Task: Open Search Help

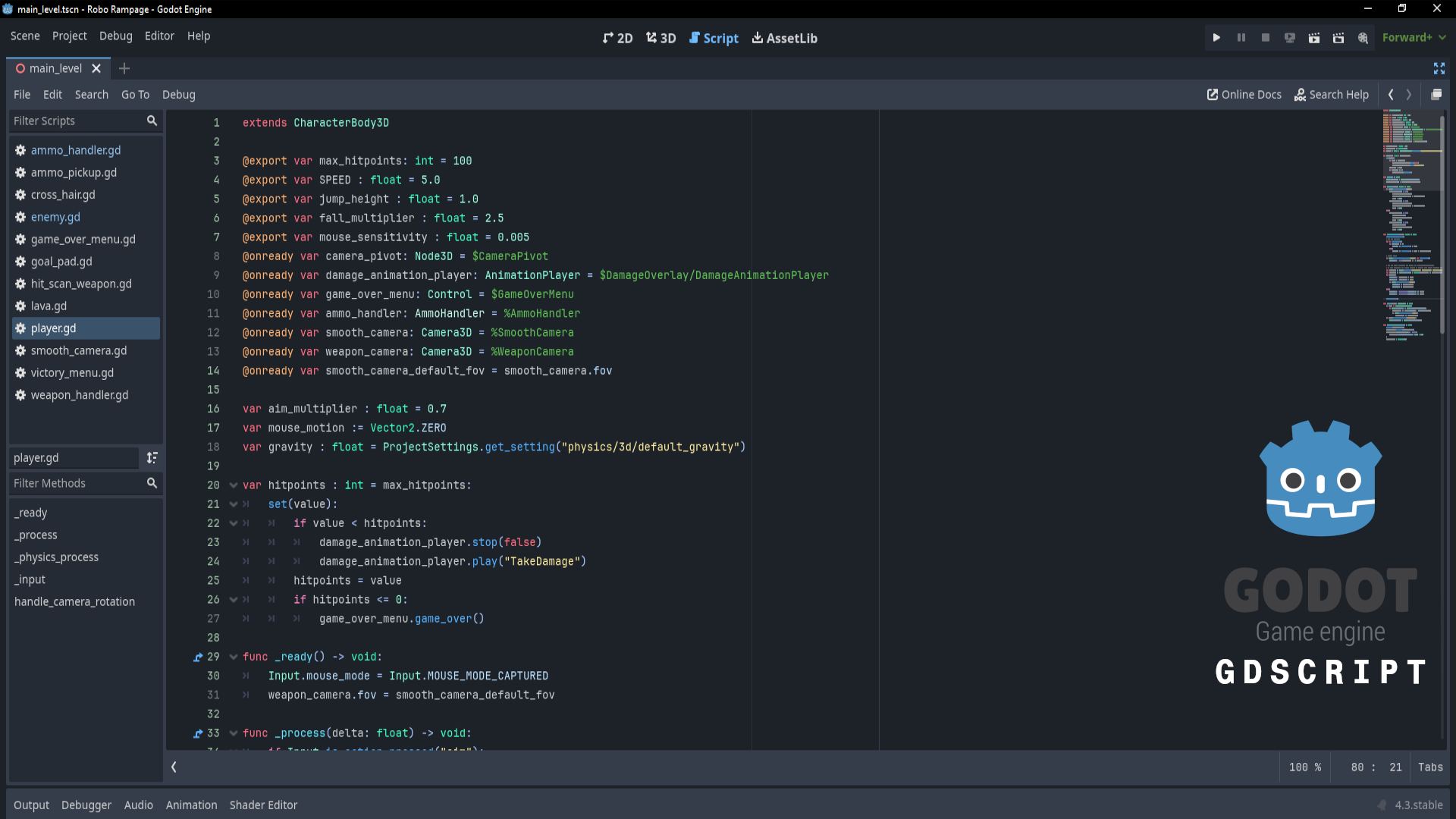Action: (1331, 95)
